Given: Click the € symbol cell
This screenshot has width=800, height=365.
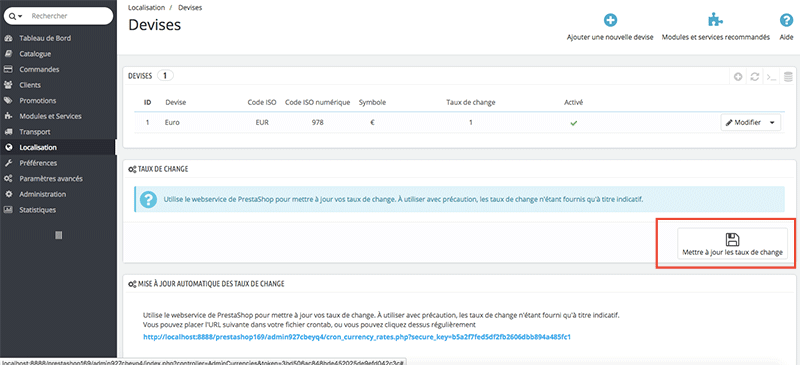Looking at the screenshot, I should pos(372,123).
